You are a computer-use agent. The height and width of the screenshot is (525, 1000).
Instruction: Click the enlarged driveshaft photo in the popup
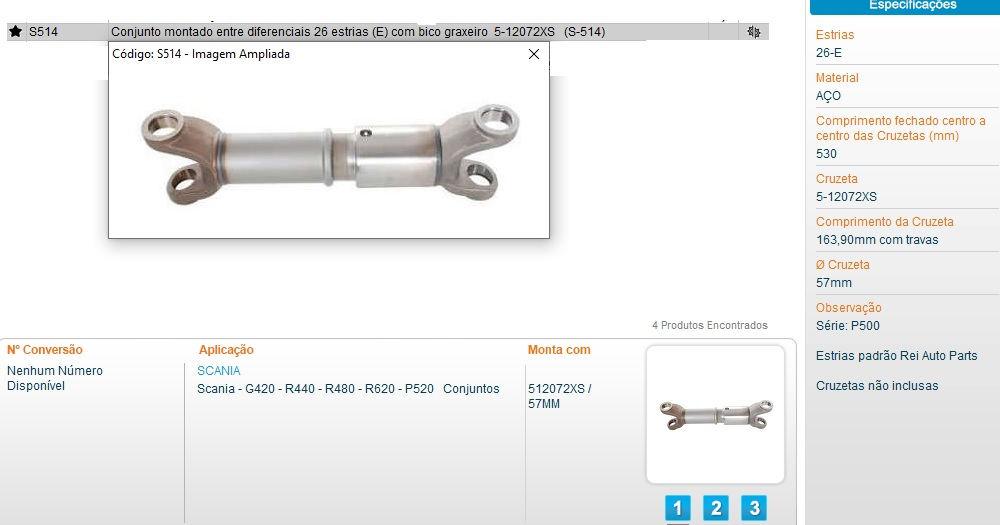(330, 154)
